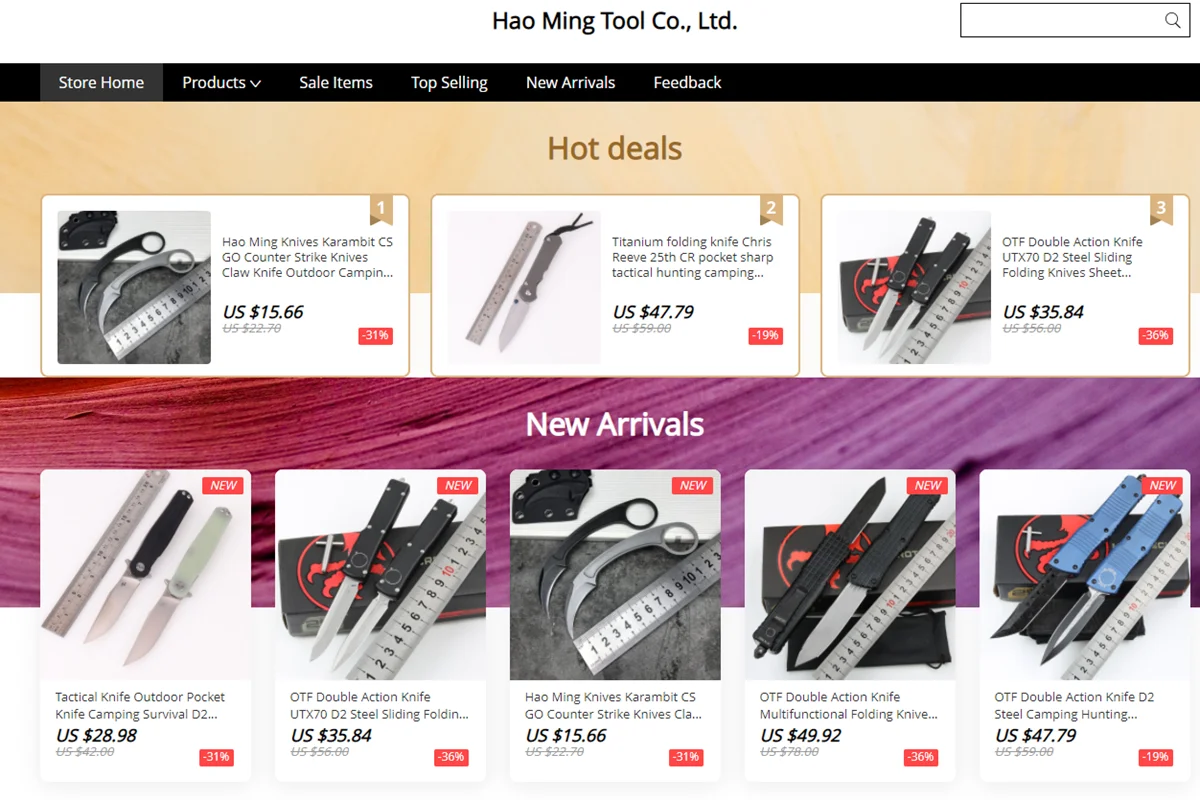The width and height of the screenshot is (1200, 800).
Task: View the New Arrivals nav link
Action: 570,82
